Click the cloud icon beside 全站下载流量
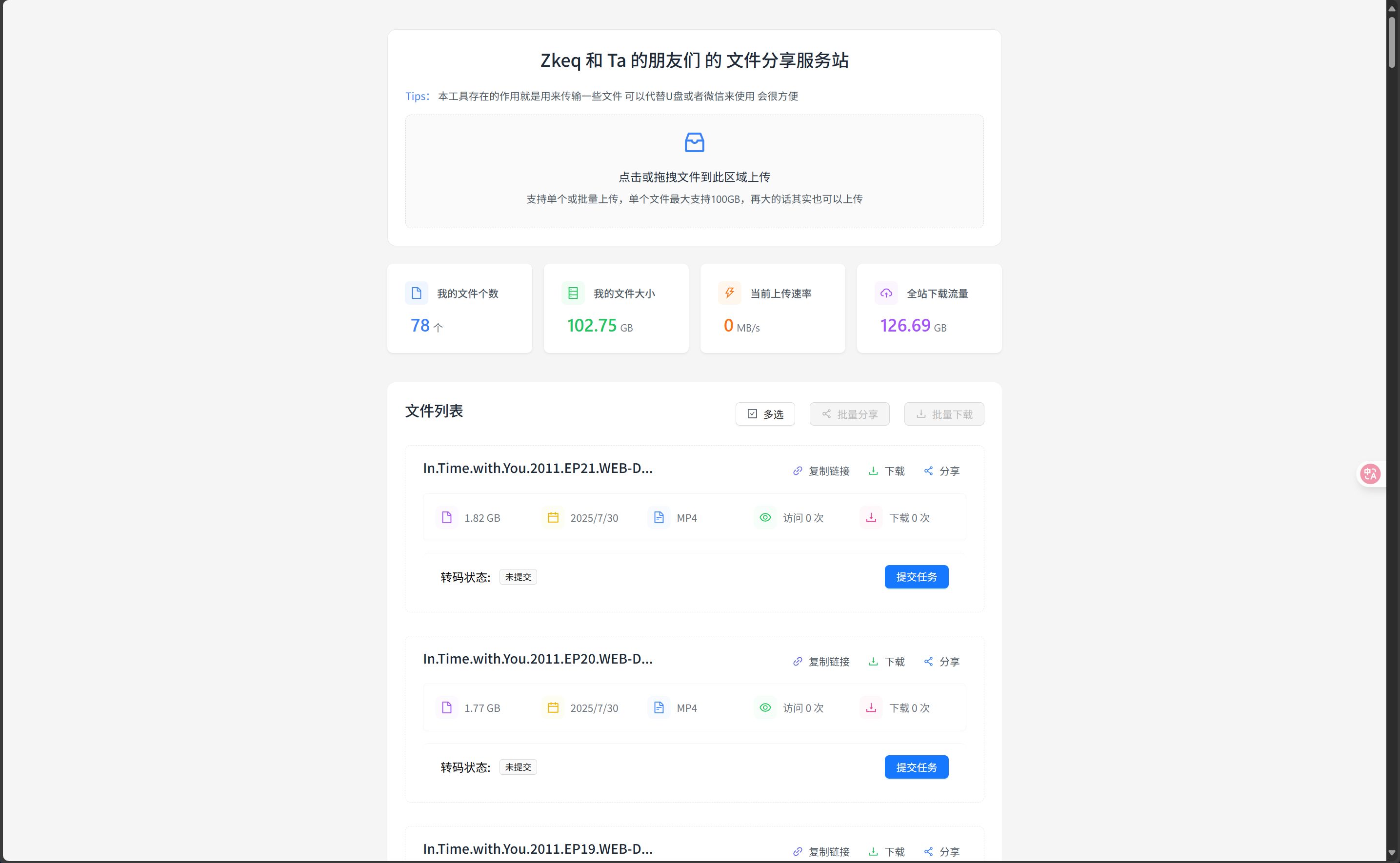Viewport: 1400px width, 863px height. tap(885, 293)
